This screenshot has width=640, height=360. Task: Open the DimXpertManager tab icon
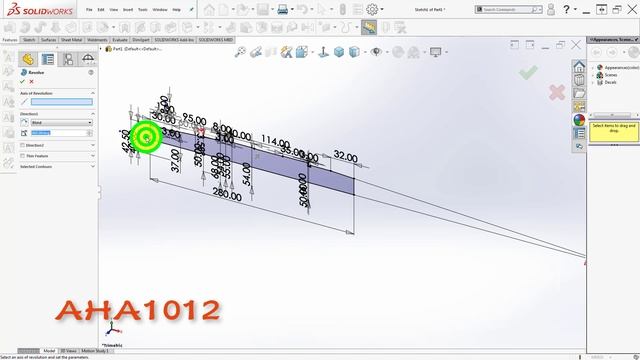pos(88,60)
